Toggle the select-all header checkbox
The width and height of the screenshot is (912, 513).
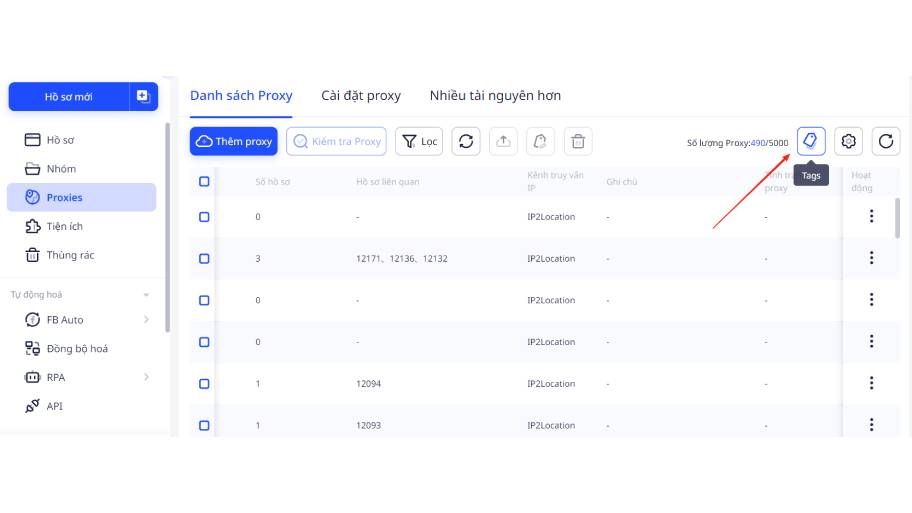click(204, 181)
